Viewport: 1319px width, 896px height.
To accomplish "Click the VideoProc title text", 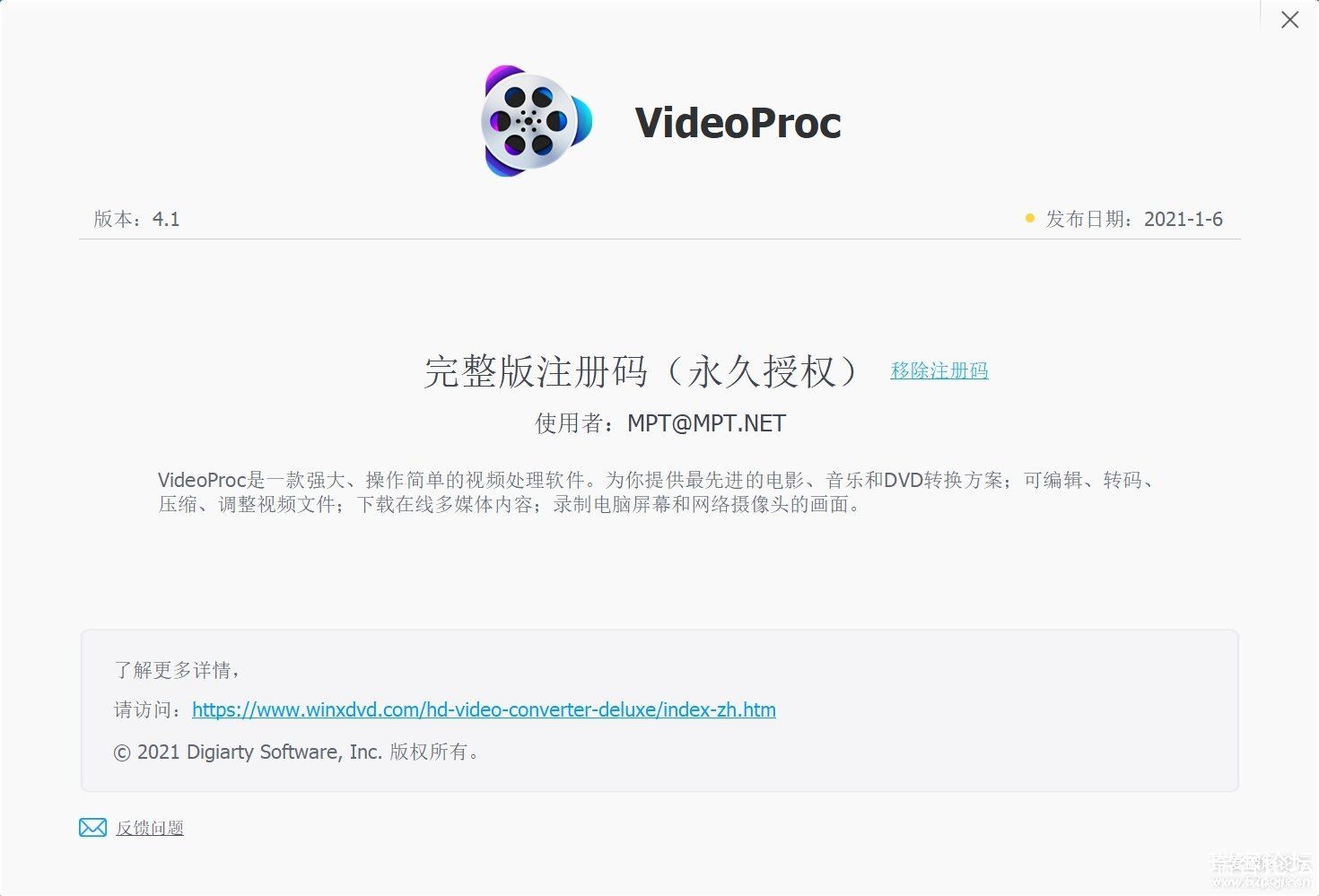I will tap(738, 123).
